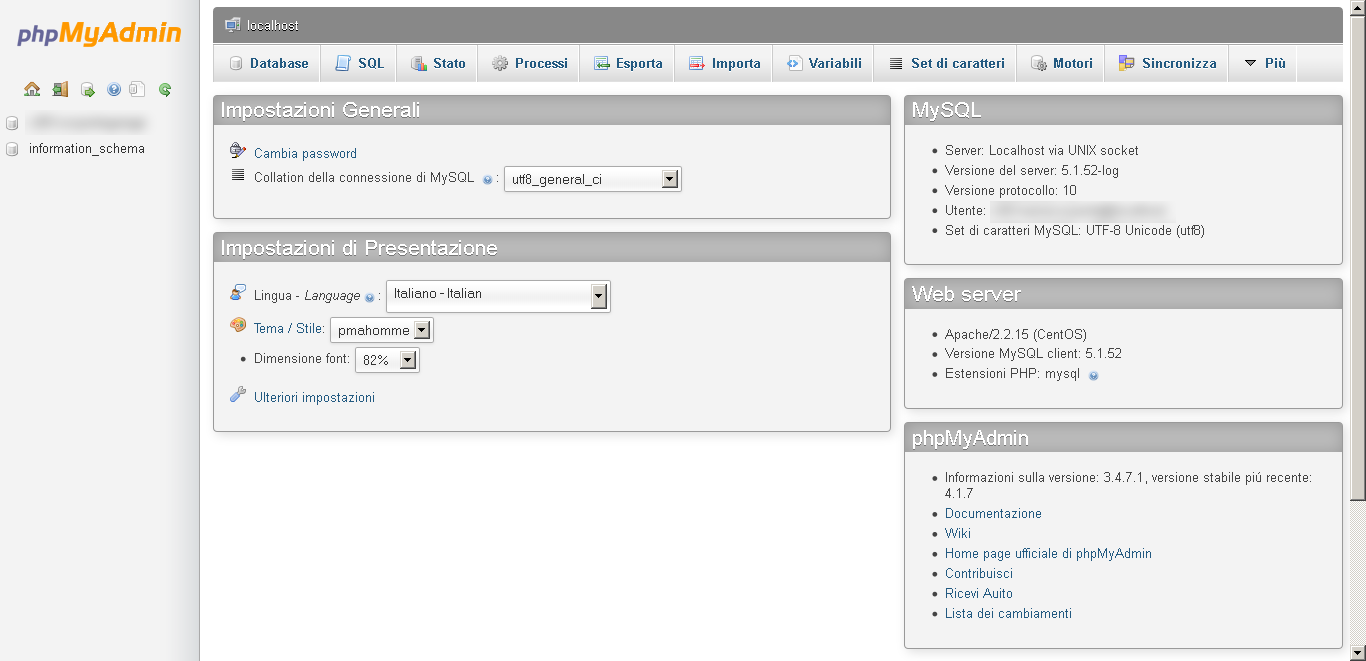Screen dimensions: 1366x661
Task: Click the Home house icon in sidebar
Action: click(32, 89)
